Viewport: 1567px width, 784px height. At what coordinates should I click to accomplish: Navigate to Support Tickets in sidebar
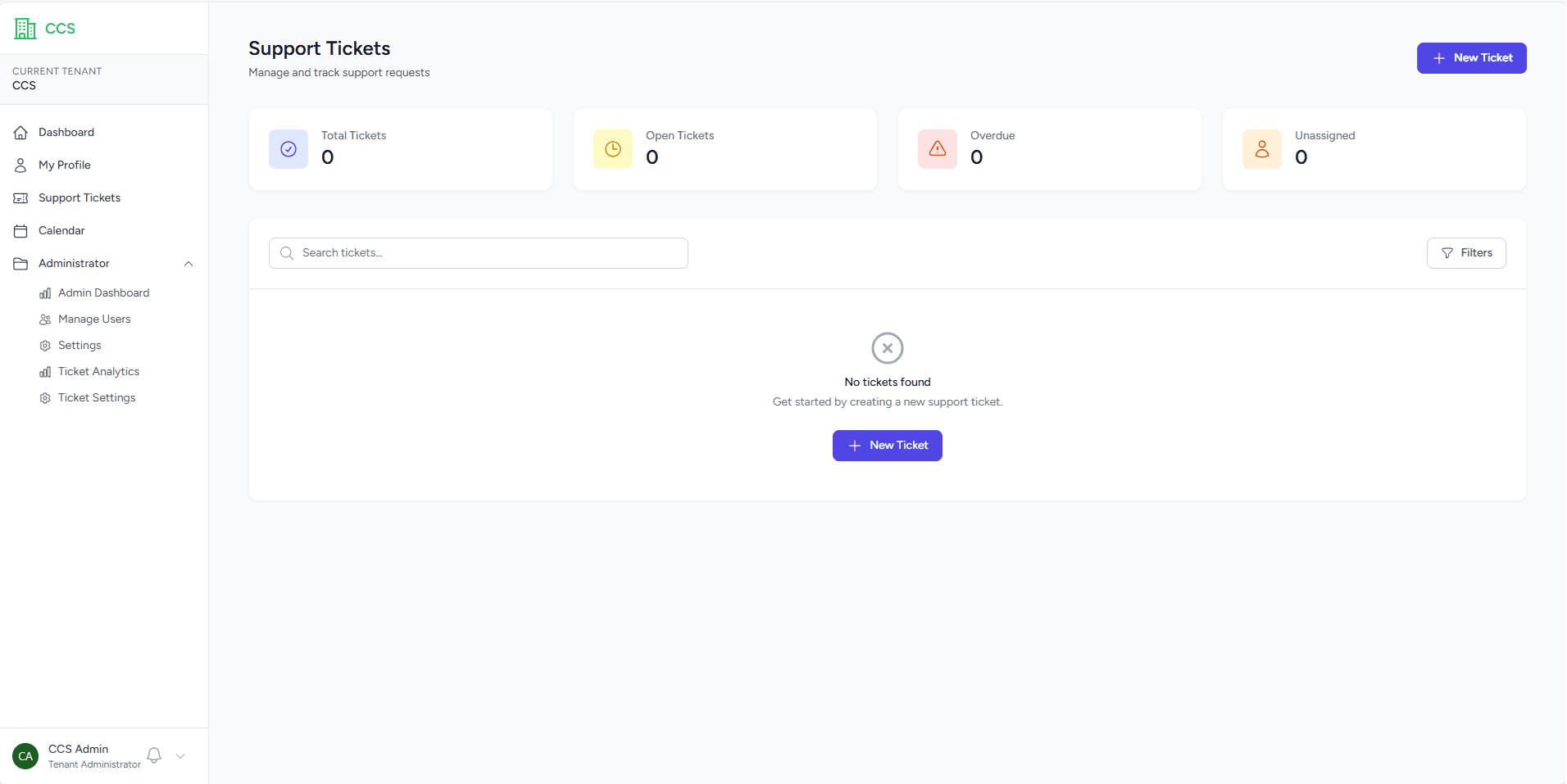[79, 197]
